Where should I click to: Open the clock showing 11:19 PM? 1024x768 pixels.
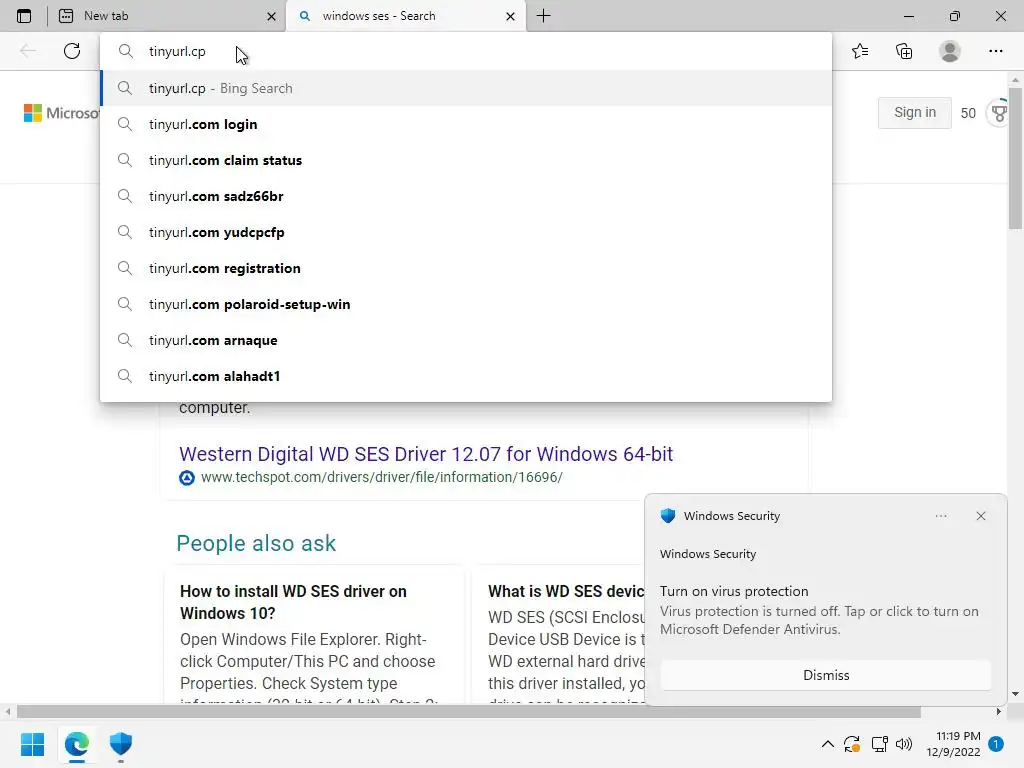[953, 744]
